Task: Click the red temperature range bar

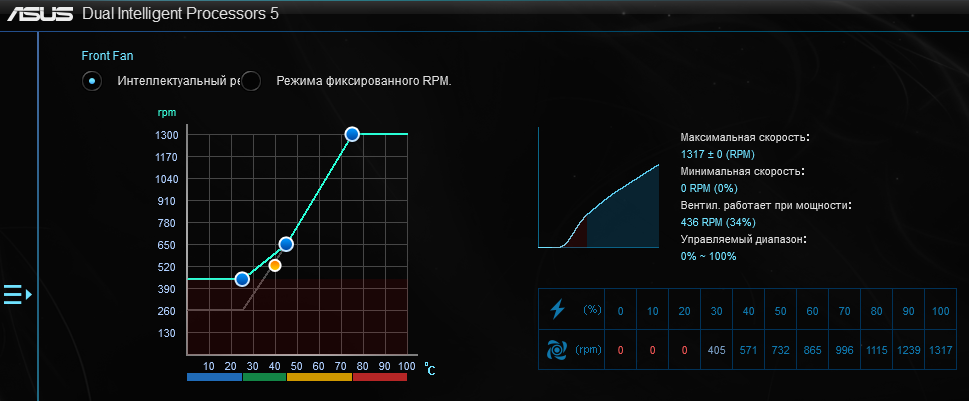Action: [380, 377]
